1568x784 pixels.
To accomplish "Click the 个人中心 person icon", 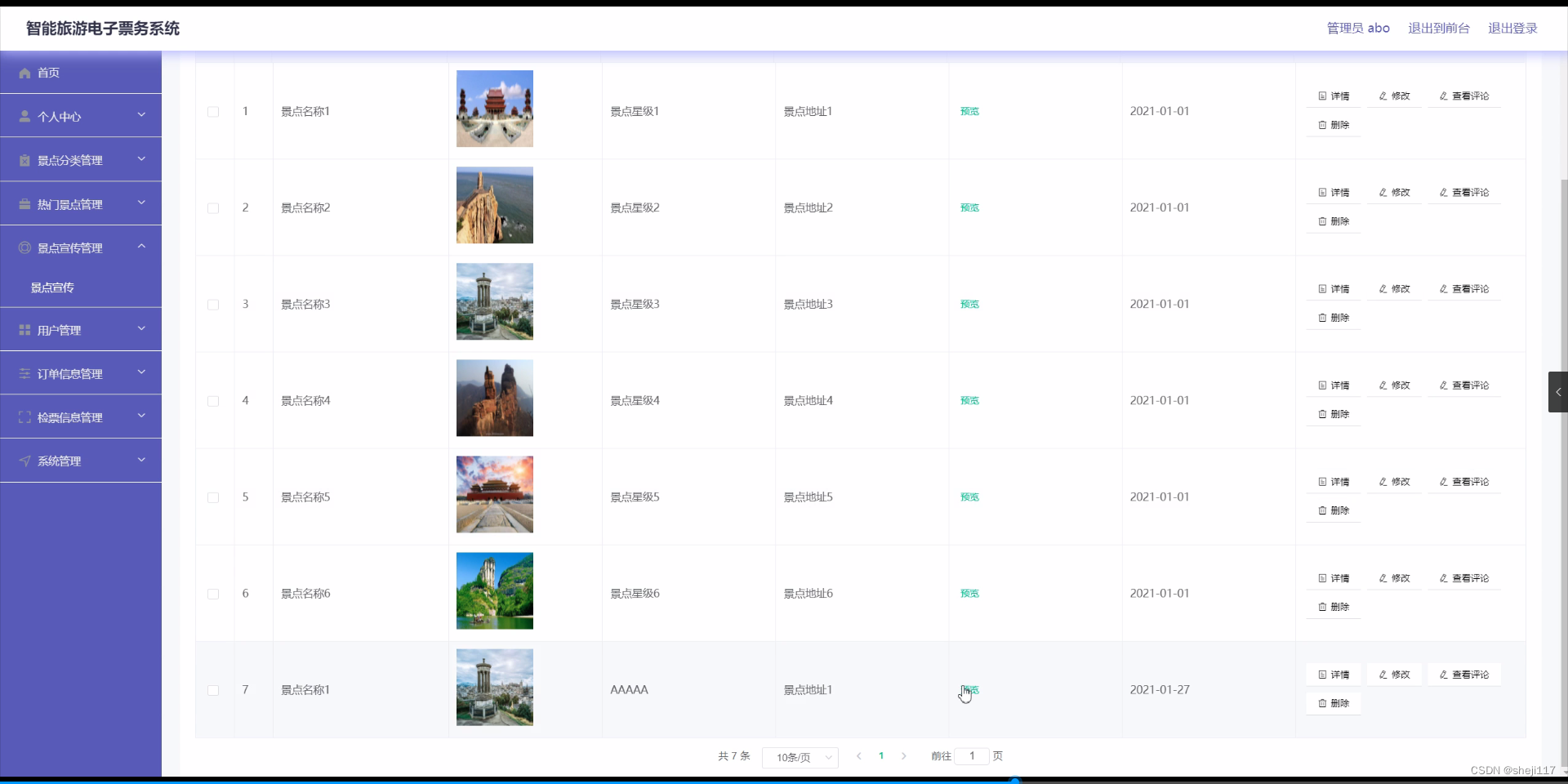I will point(24,115).
